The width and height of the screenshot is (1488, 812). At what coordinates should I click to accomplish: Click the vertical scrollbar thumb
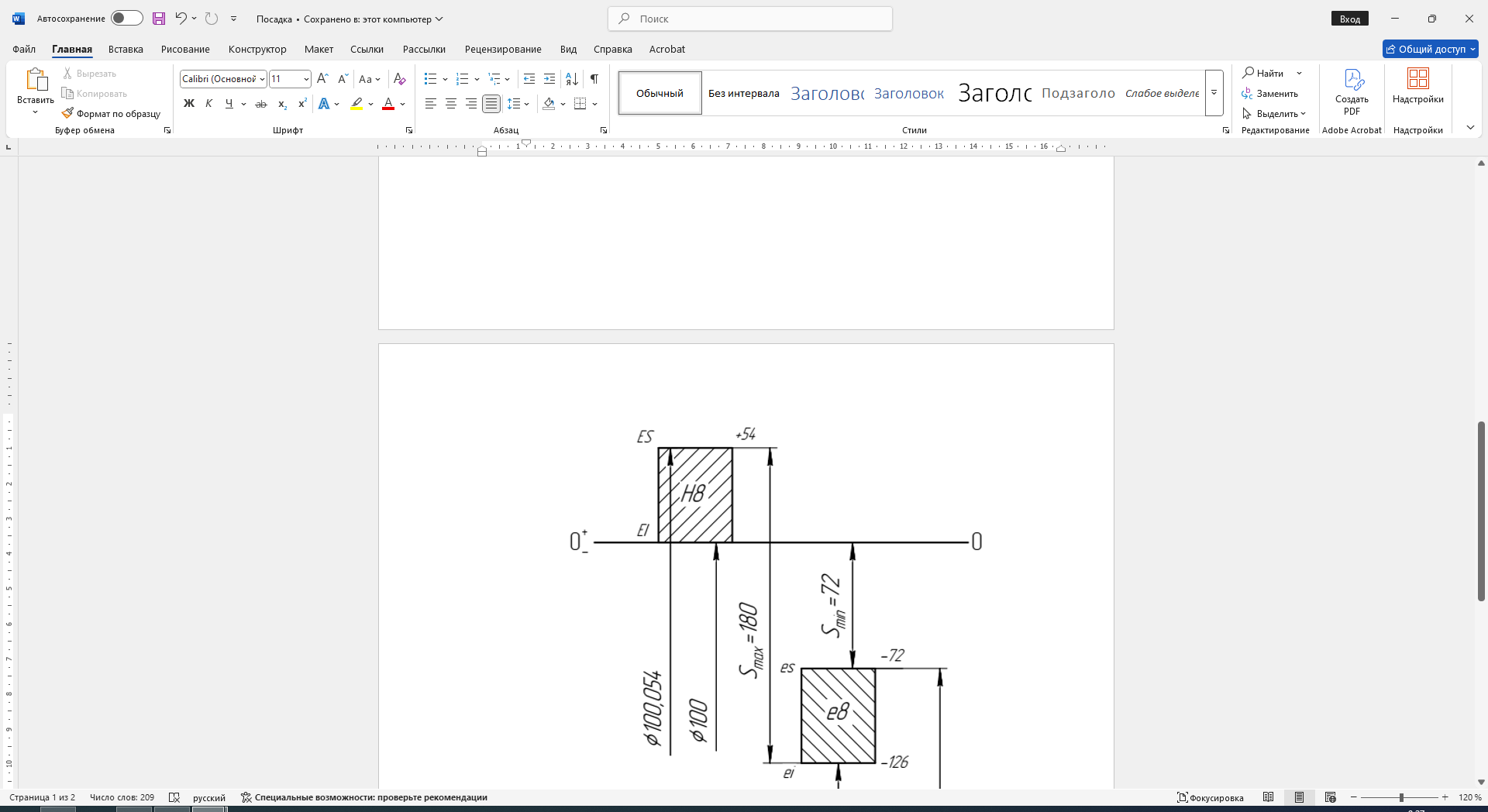click(1481, 511)
